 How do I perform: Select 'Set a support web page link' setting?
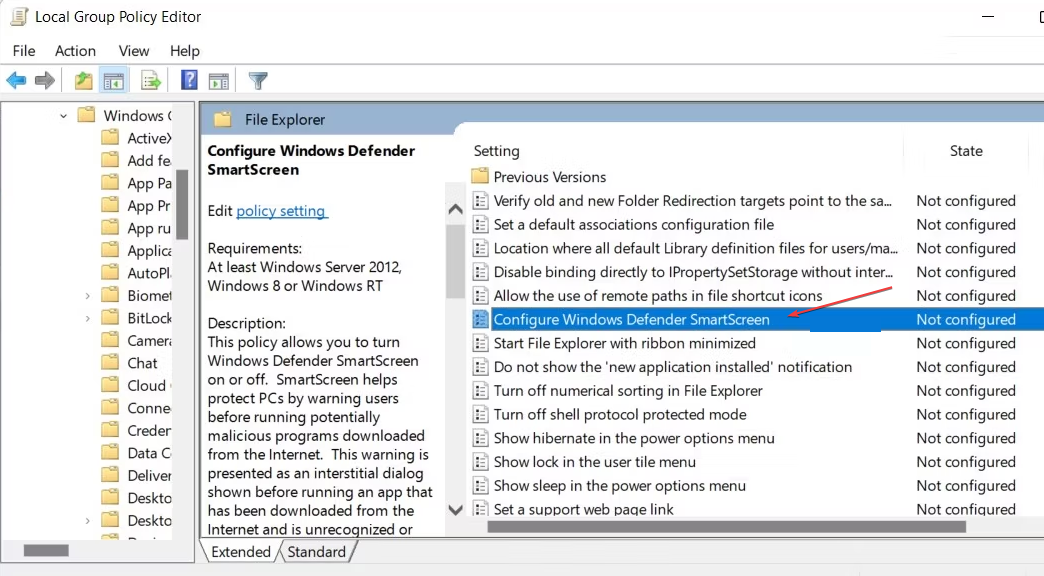point(583,509)
